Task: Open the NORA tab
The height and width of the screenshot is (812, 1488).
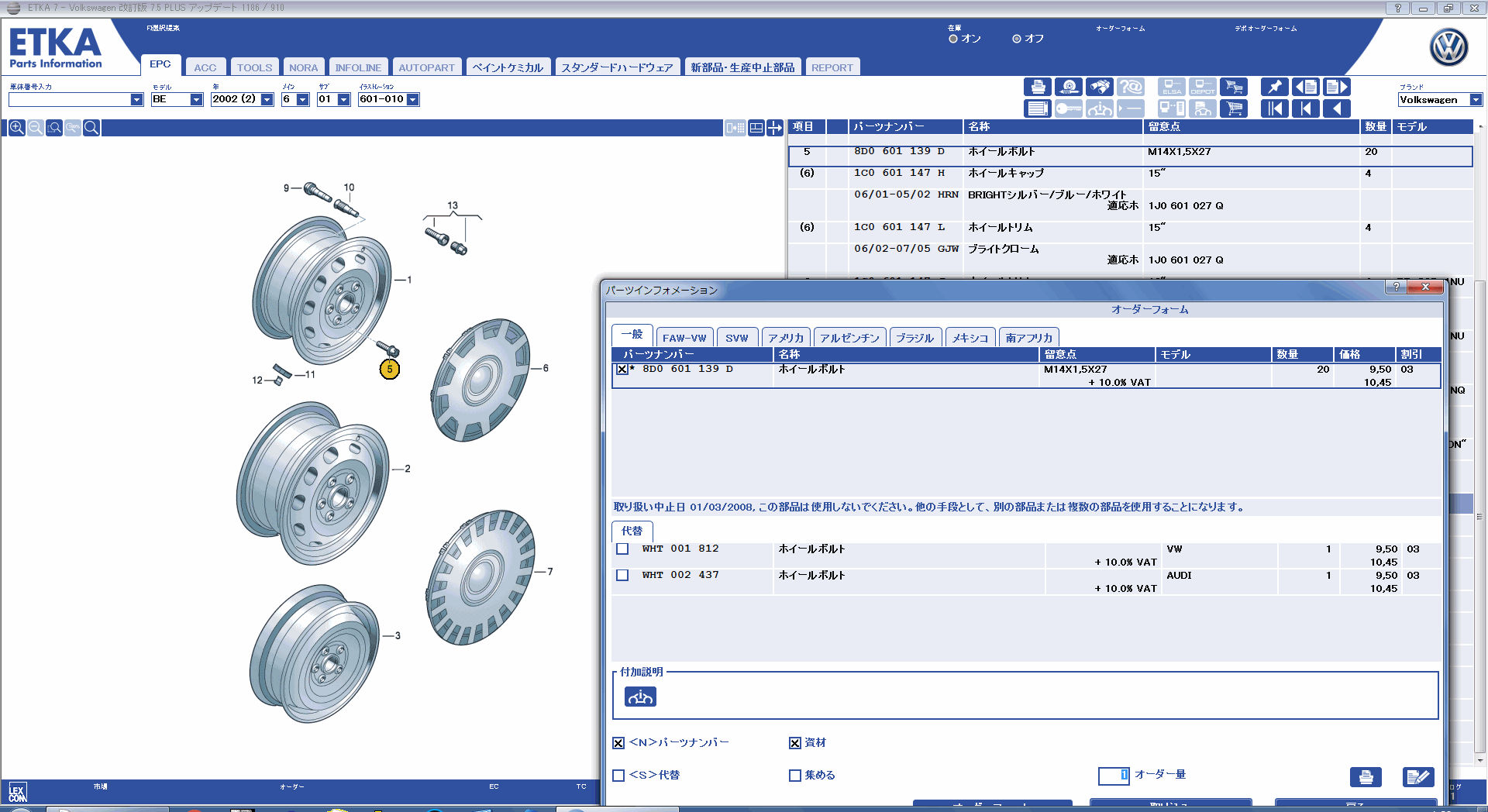Action: (x=303, y=67)
